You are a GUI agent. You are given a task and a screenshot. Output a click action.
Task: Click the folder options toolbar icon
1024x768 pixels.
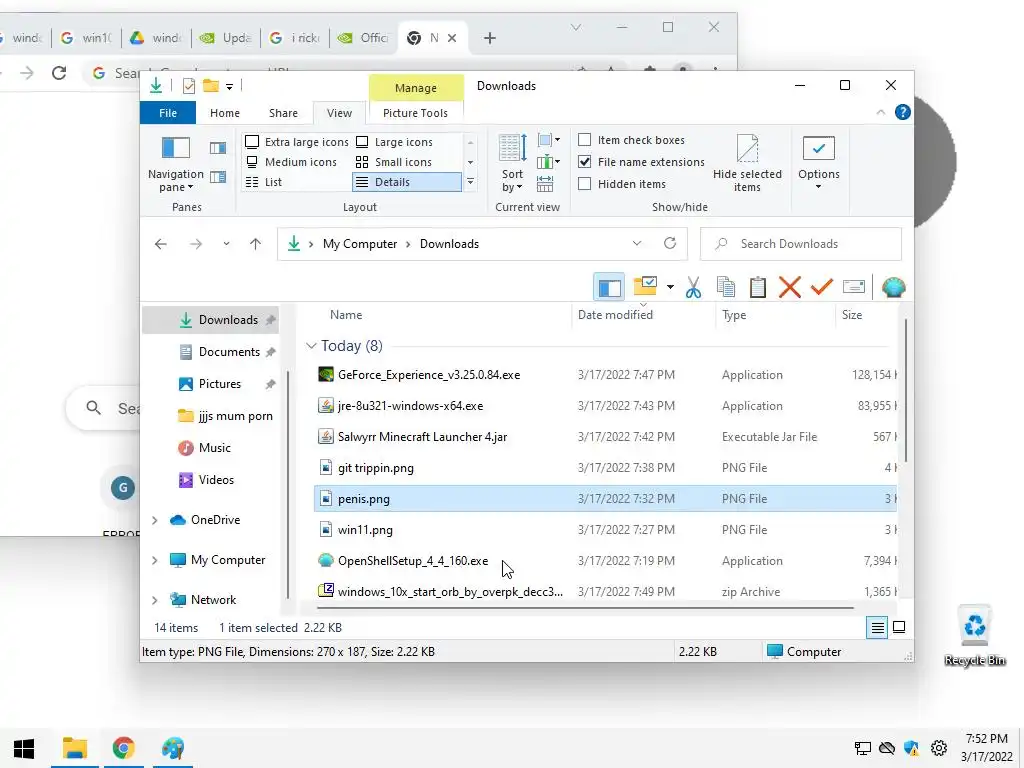click(x=645, y=286)
